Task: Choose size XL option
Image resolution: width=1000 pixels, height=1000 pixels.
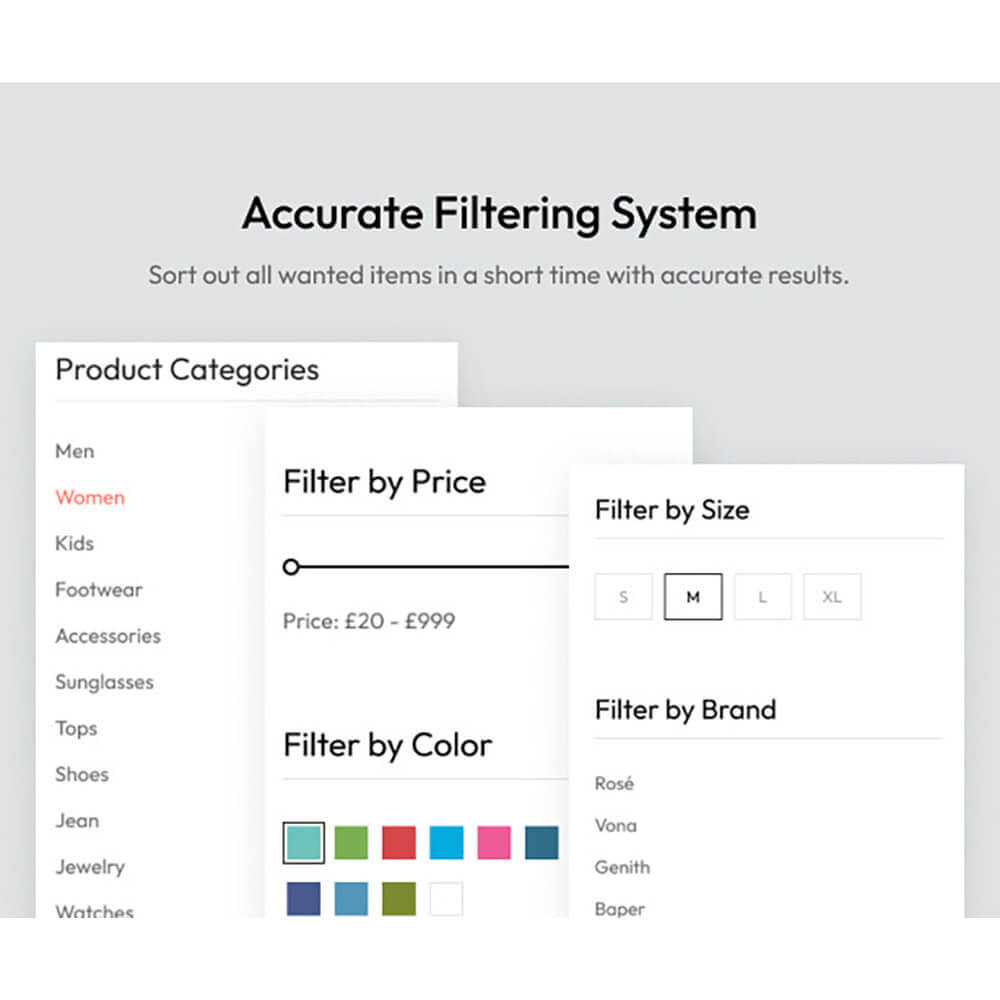Action: [x=832, y=597]
